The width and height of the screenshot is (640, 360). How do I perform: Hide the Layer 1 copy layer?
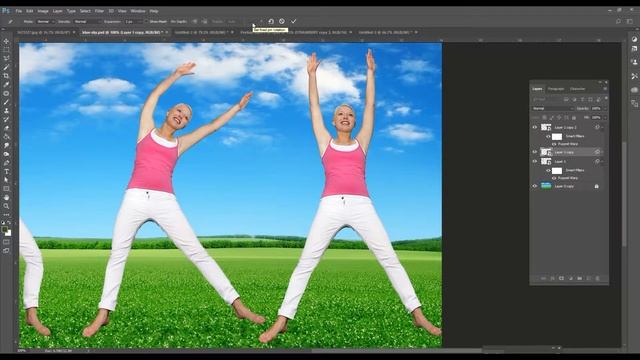coord(535,152)
